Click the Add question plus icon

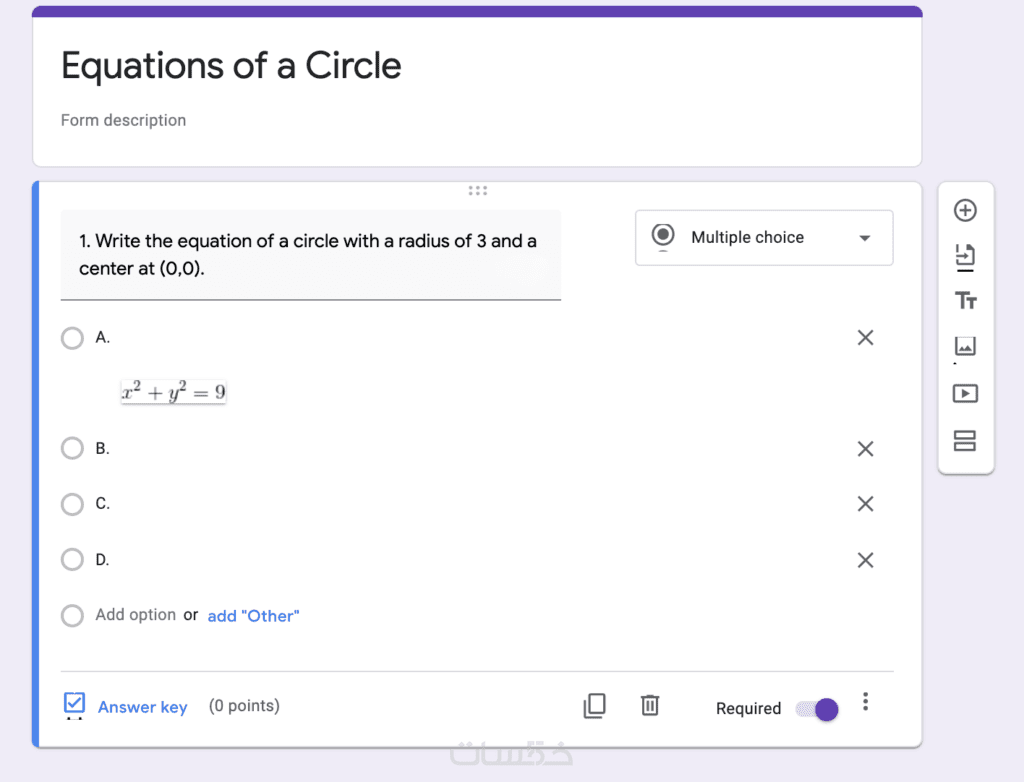[x=965, y=210]
